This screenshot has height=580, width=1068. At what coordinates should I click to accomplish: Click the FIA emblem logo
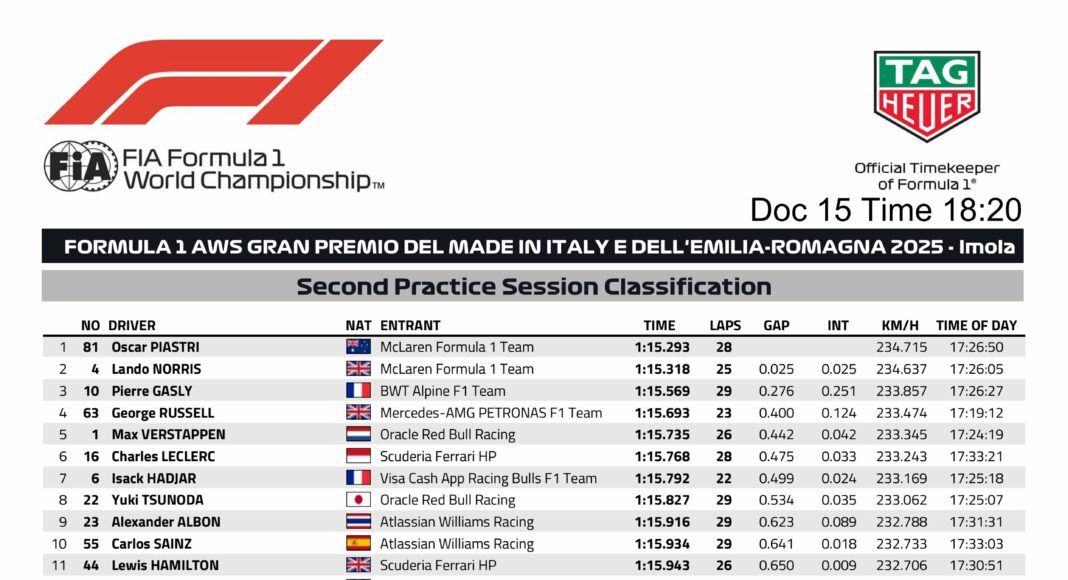pos(80,167)
